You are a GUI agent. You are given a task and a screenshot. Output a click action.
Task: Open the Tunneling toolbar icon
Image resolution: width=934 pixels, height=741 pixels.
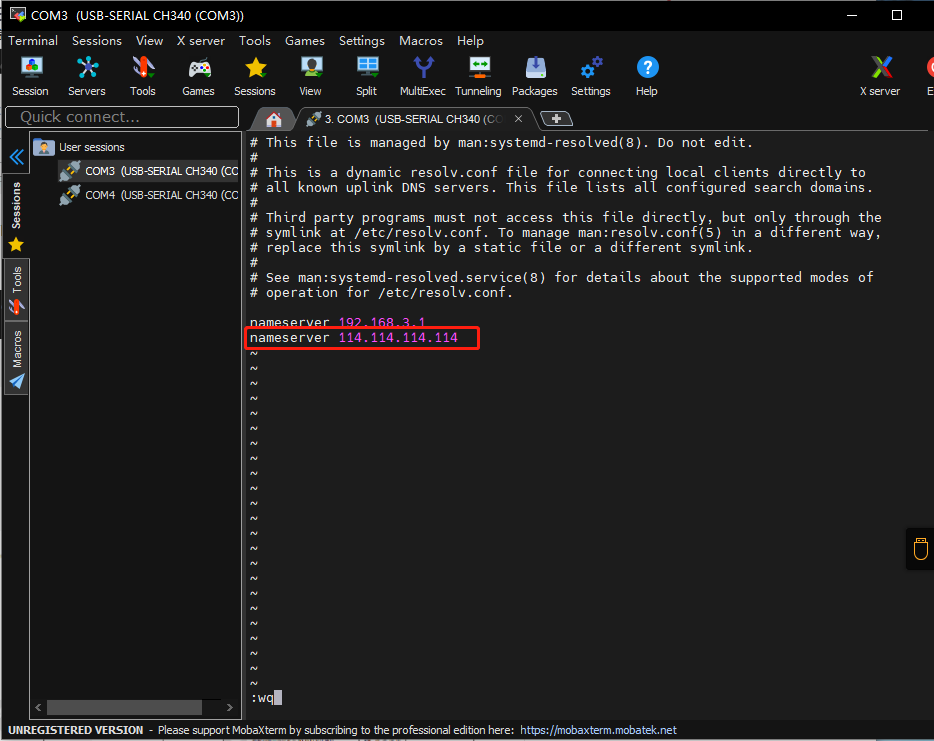point(478,76)
